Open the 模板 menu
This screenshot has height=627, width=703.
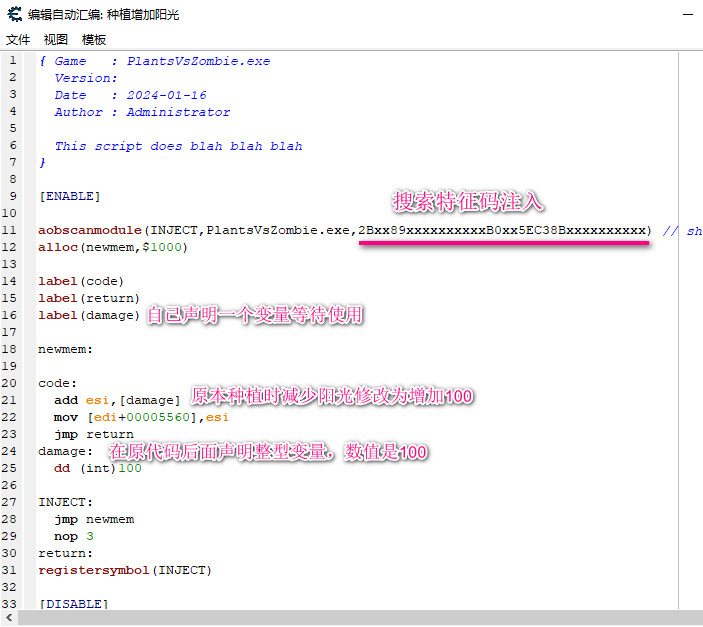pyautogui.click(x=94, y=40)
